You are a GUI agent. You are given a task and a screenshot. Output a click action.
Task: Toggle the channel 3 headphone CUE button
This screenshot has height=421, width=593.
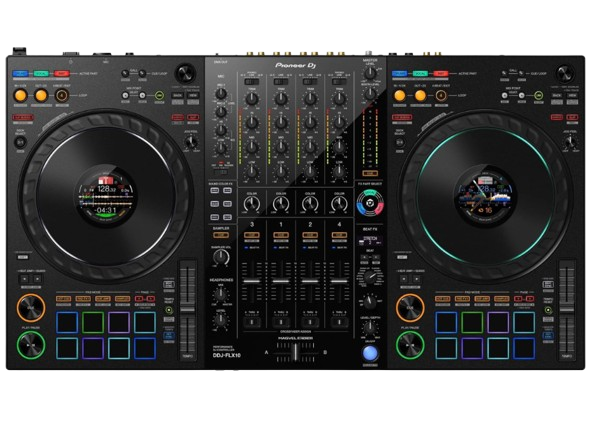point(251,235)
